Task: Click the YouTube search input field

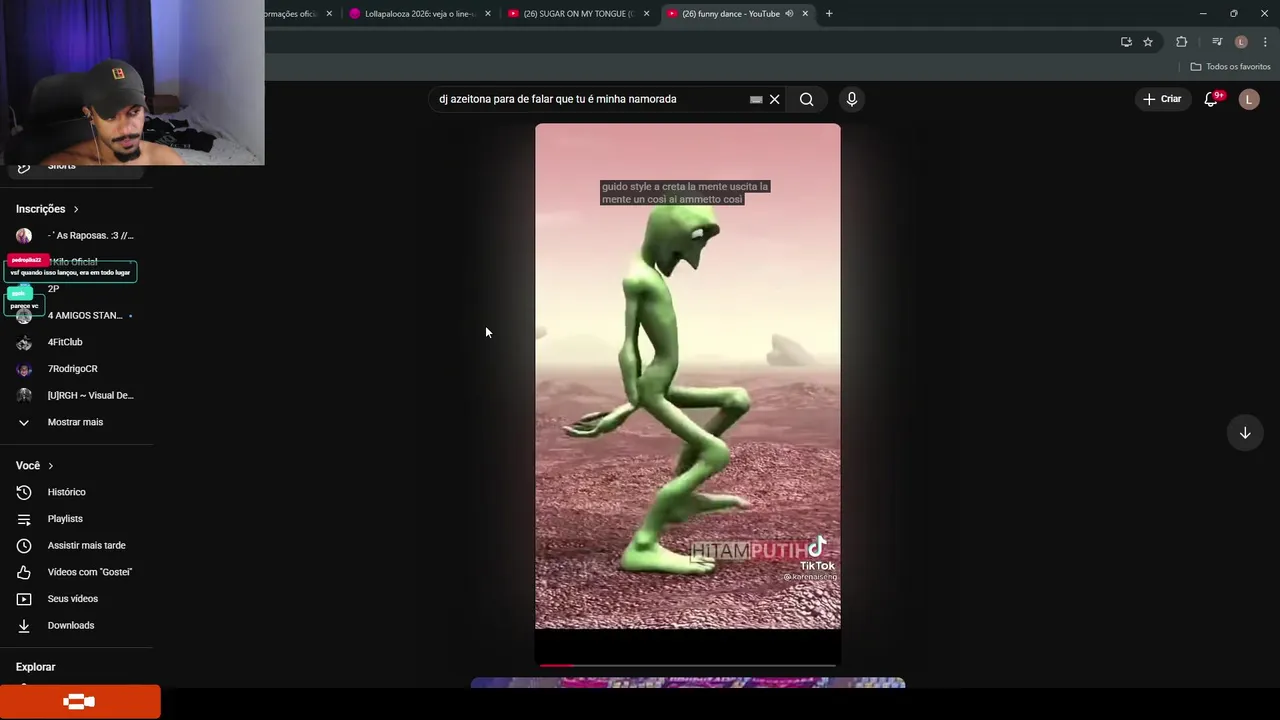Action: pos(590,99)
